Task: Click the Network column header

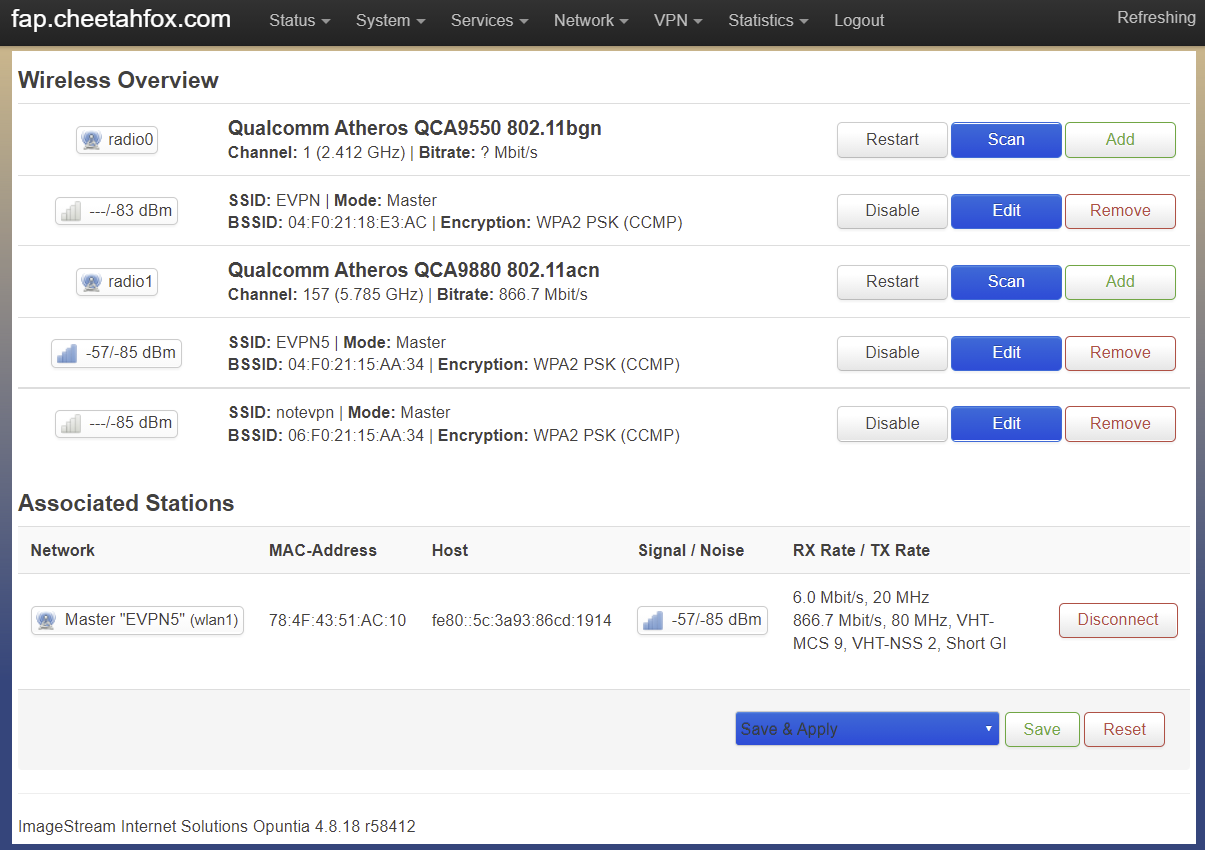Action: 63,550
